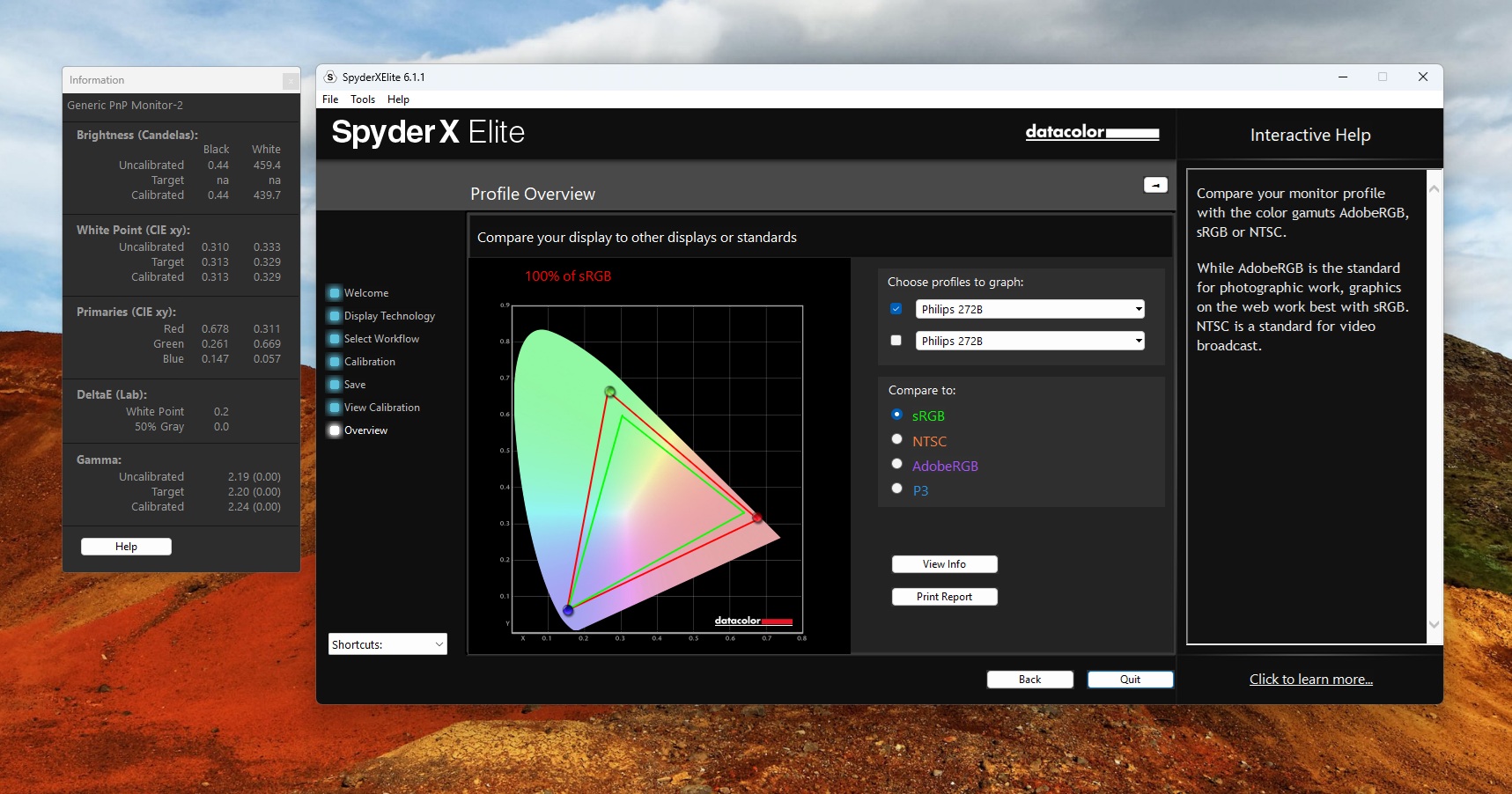
Task: Click the Calibration step indicator icon
Action: [x=335, y=362]
